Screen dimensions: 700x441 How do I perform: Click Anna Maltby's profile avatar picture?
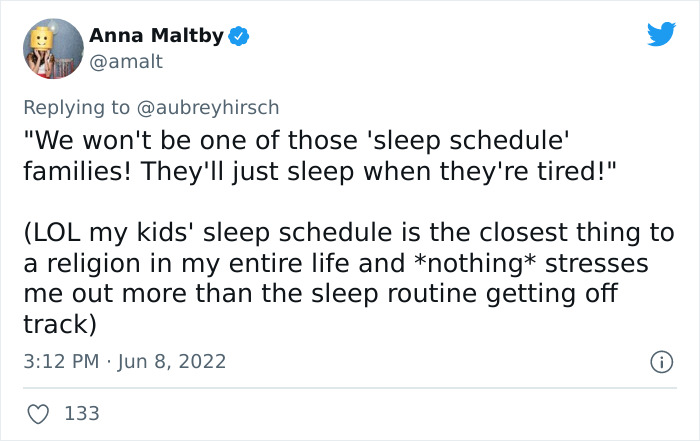tap(51, 49)
